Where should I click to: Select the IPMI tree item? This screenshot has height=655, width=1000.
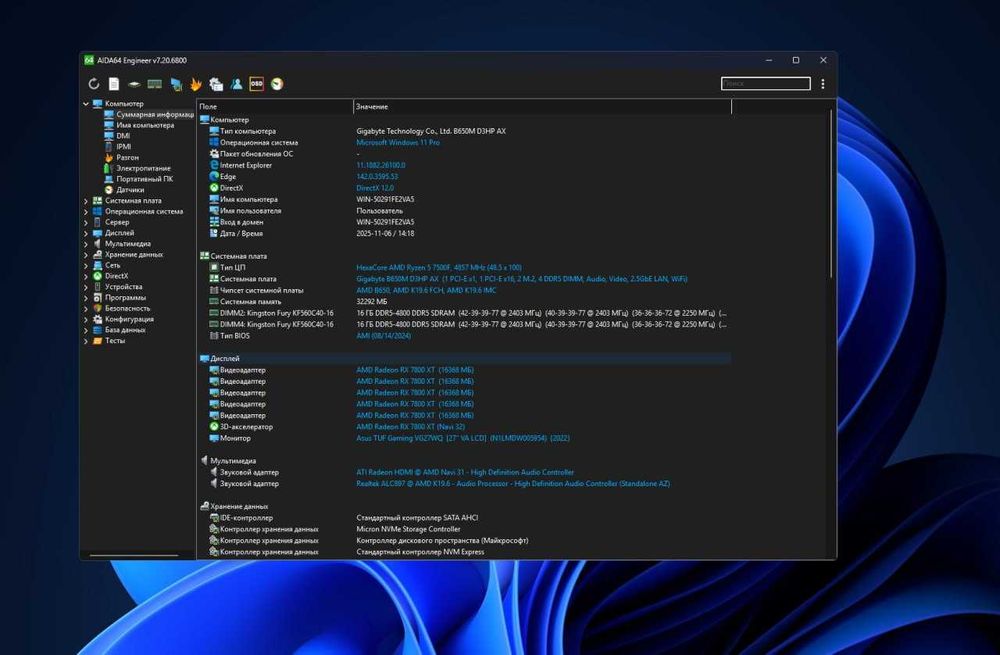tap(124, 146)
